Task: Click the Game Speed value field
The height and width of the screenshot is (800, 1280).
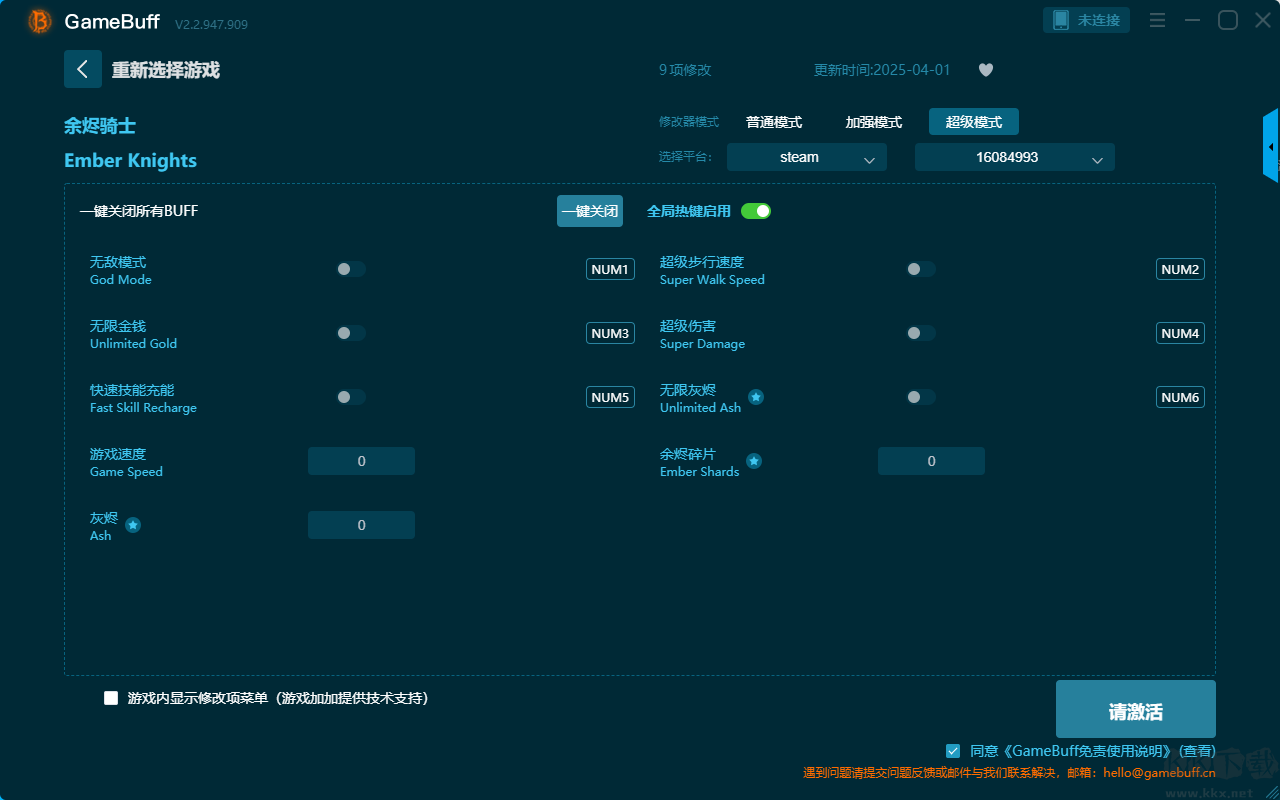Action: tap(361, 461)
